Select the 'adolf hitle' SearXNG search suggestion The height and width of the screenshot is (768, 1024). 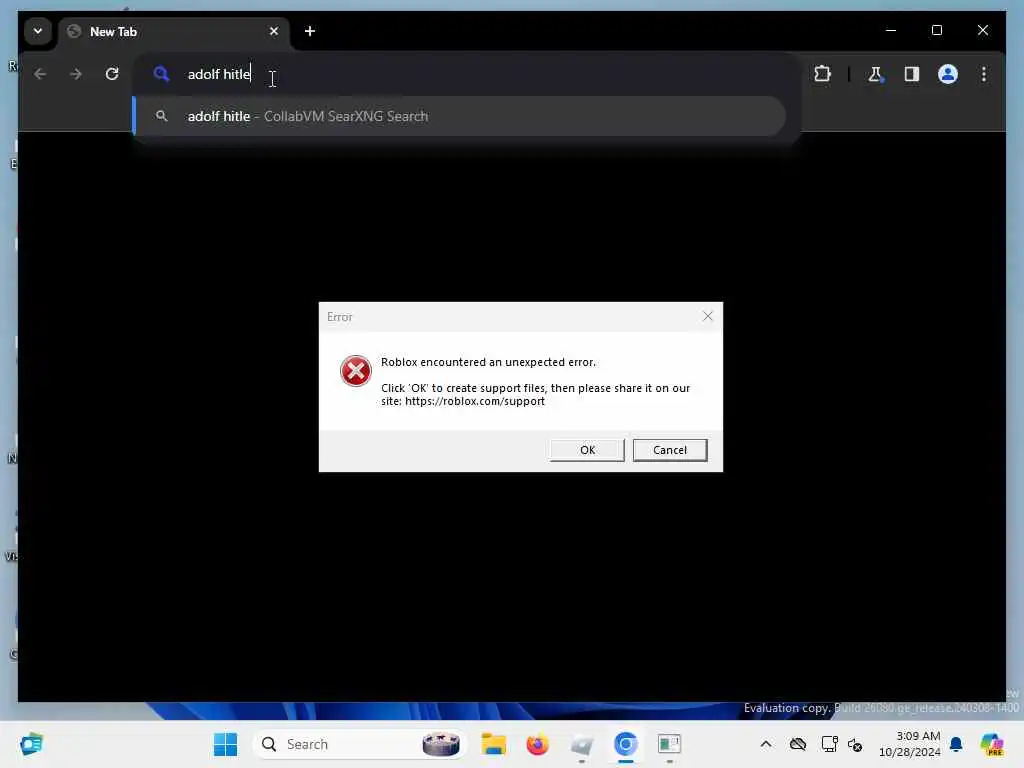coord(459,116)
